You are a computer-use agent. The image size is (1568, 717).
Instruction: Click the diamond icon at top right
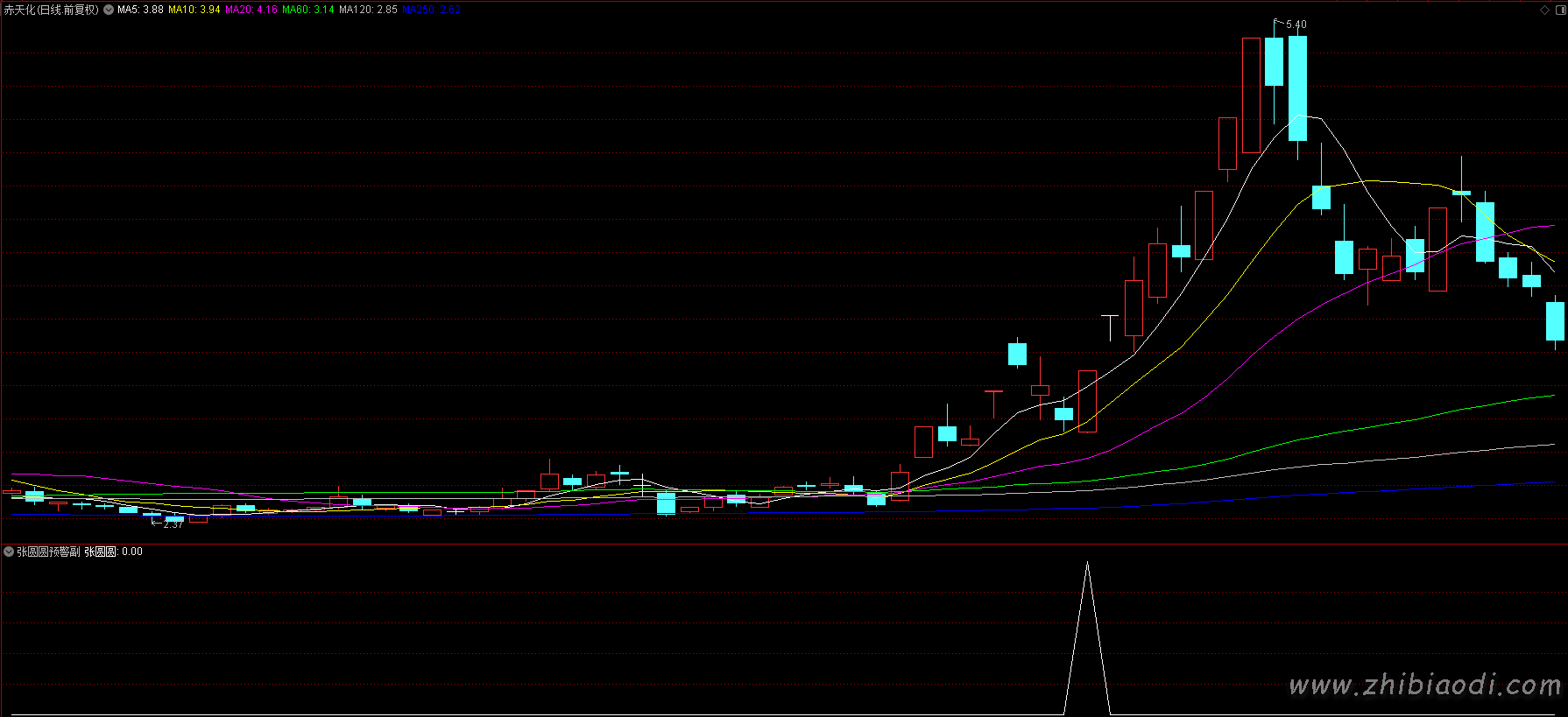pos(1544,10)
